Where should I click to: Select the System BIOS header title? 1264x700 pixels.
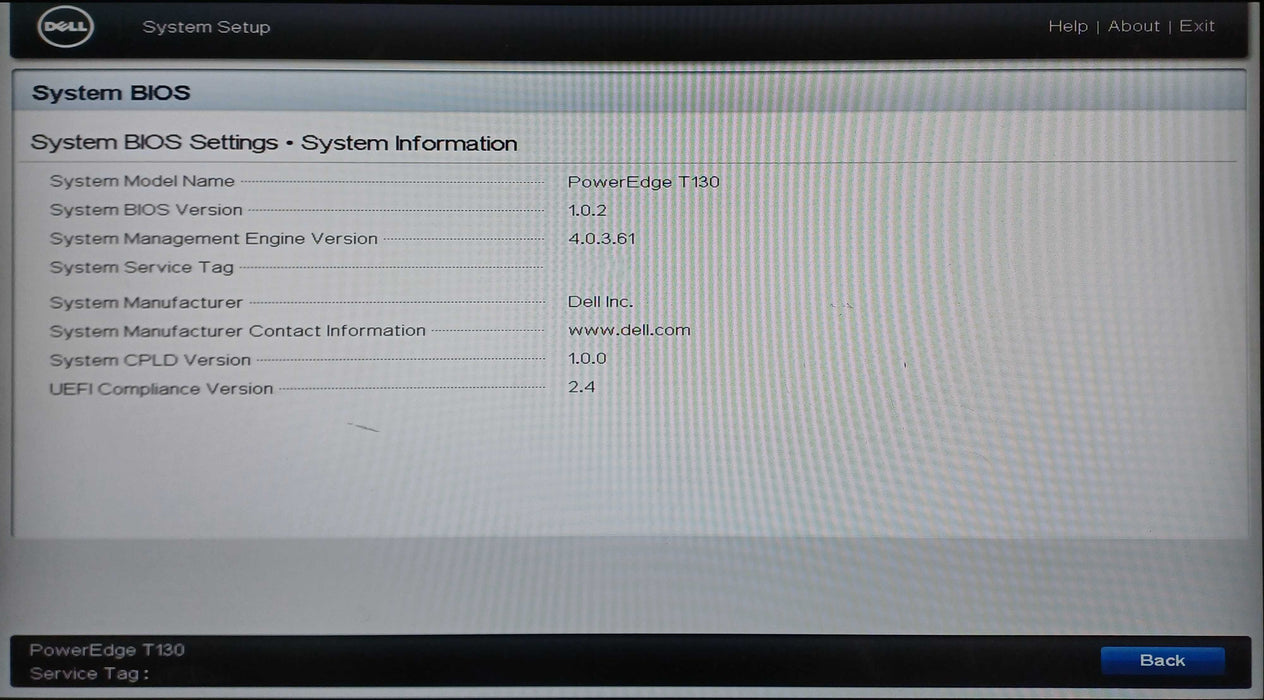[x=111, y=93]
